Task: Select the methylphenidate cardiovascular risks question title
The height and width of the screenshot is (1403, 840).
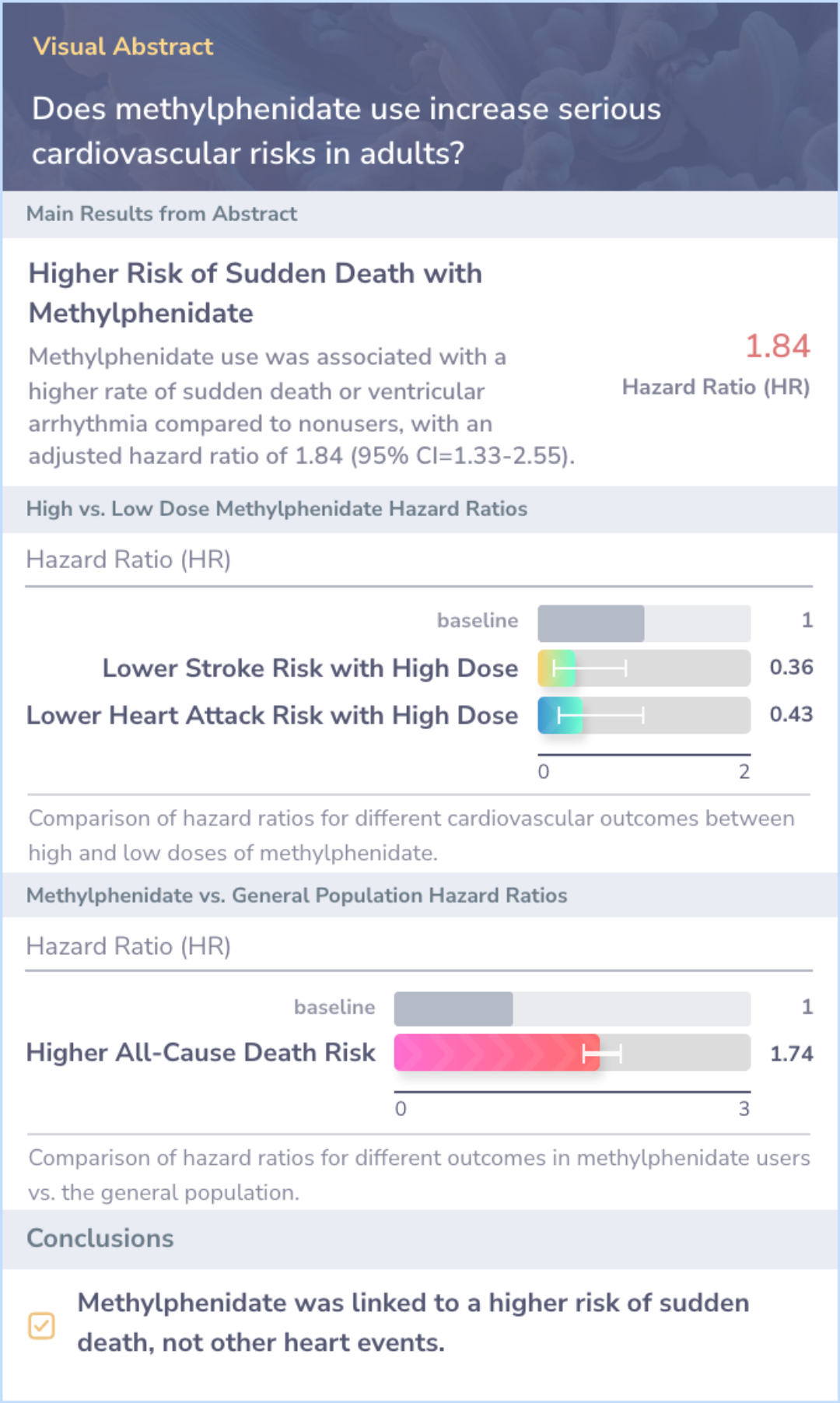Action: [346, 131]
